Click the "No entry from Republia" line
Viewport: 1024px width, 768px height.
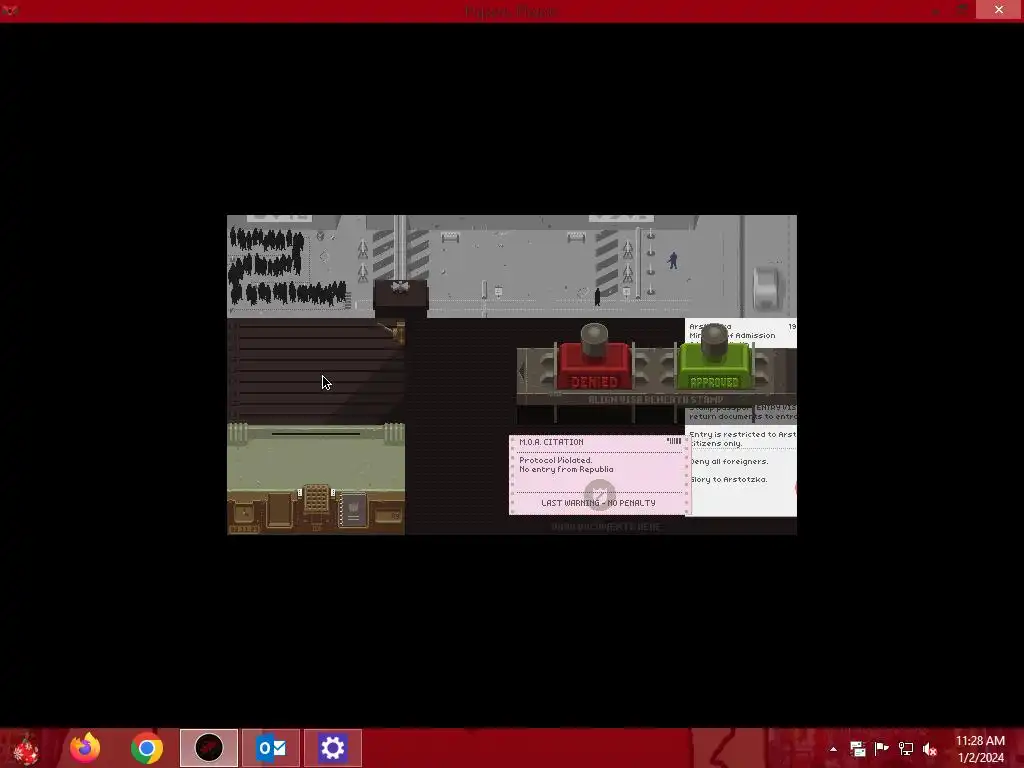click(x=566, y=469)
